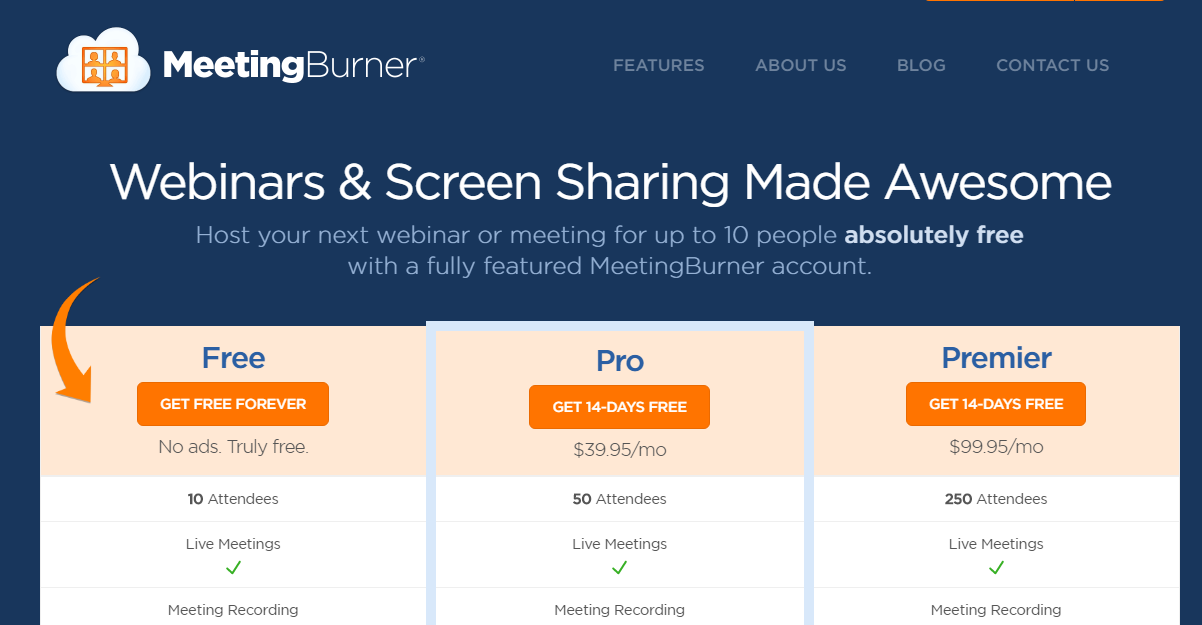The image size is (1202, 625).
Task: Click the MeetingBurner wordmark text
Action: (x=293, y=66)
